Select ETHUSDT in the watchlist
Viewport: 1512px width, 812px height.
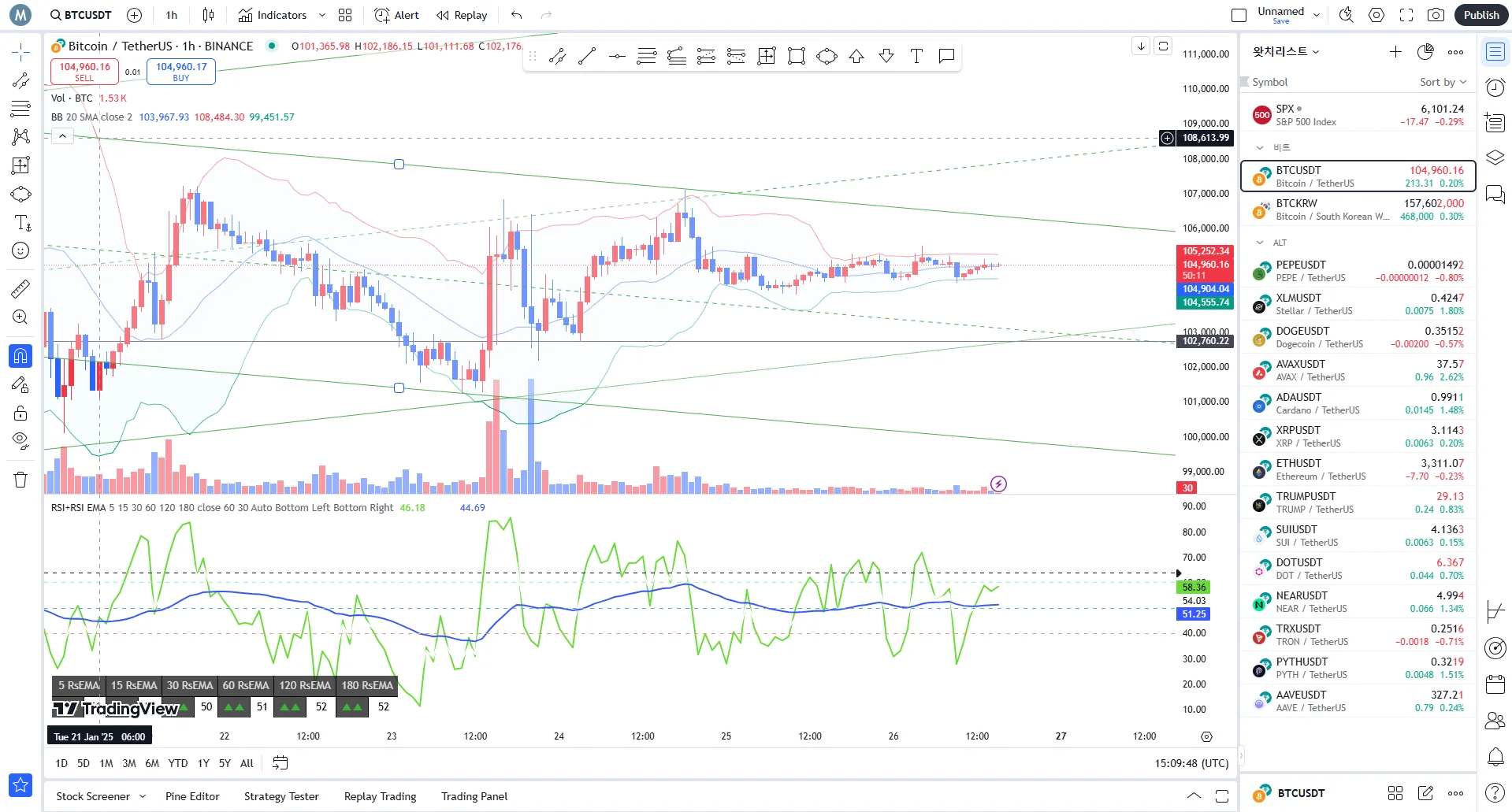[1358, 469]
